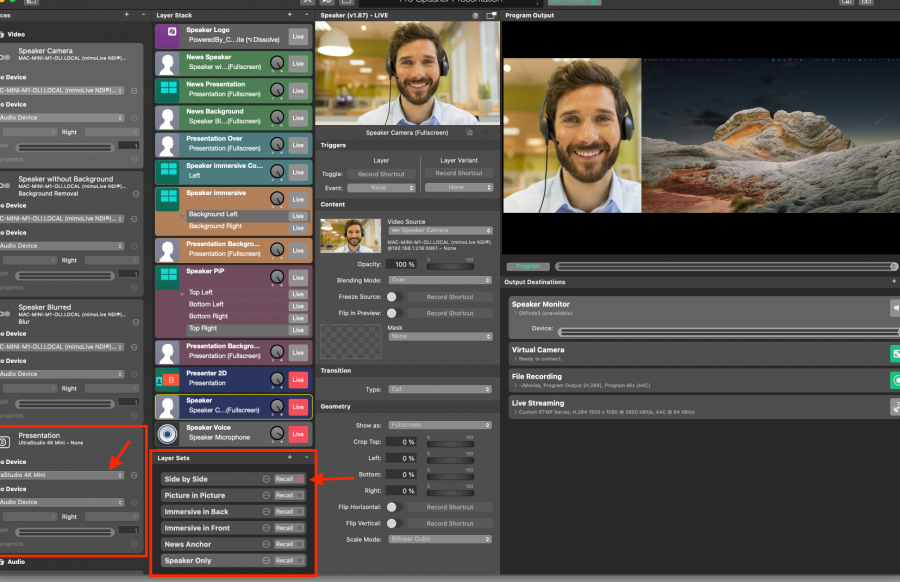Click the News Anchor round minus icon
The width and height of the screenshot is (900, 582).
(266, 544)
